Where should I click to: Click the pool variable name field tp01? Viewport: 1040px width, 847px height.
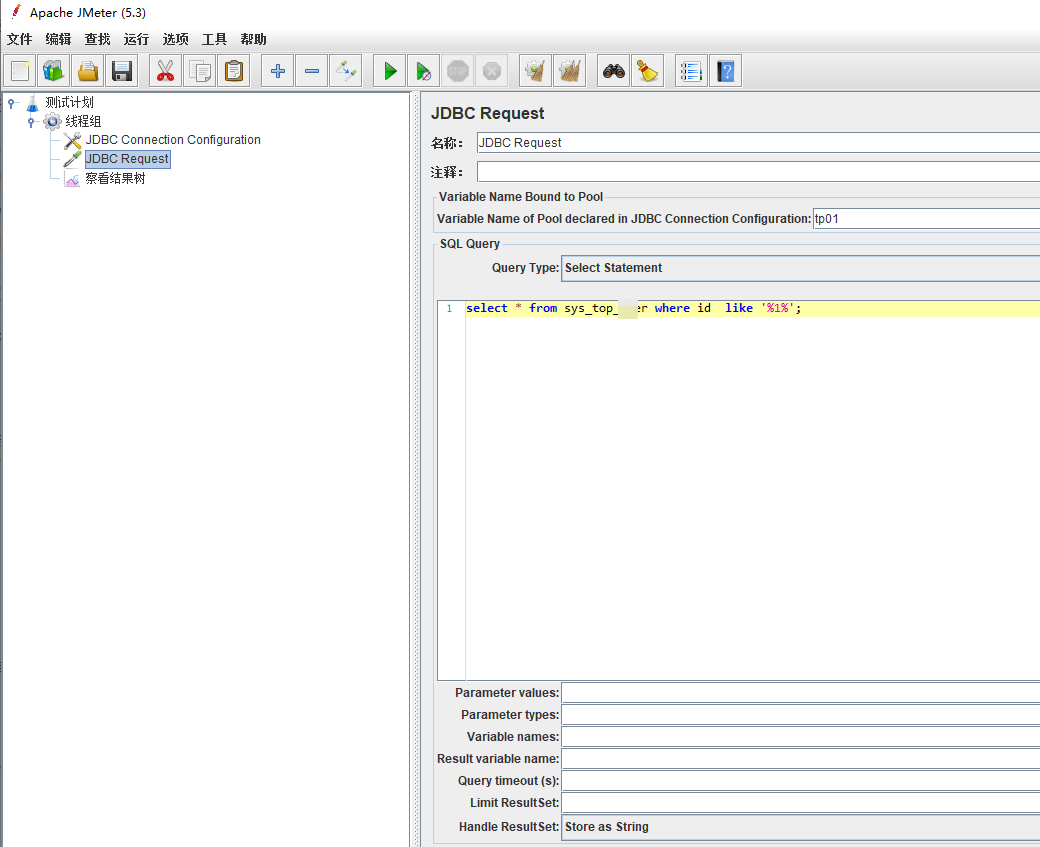926,219
